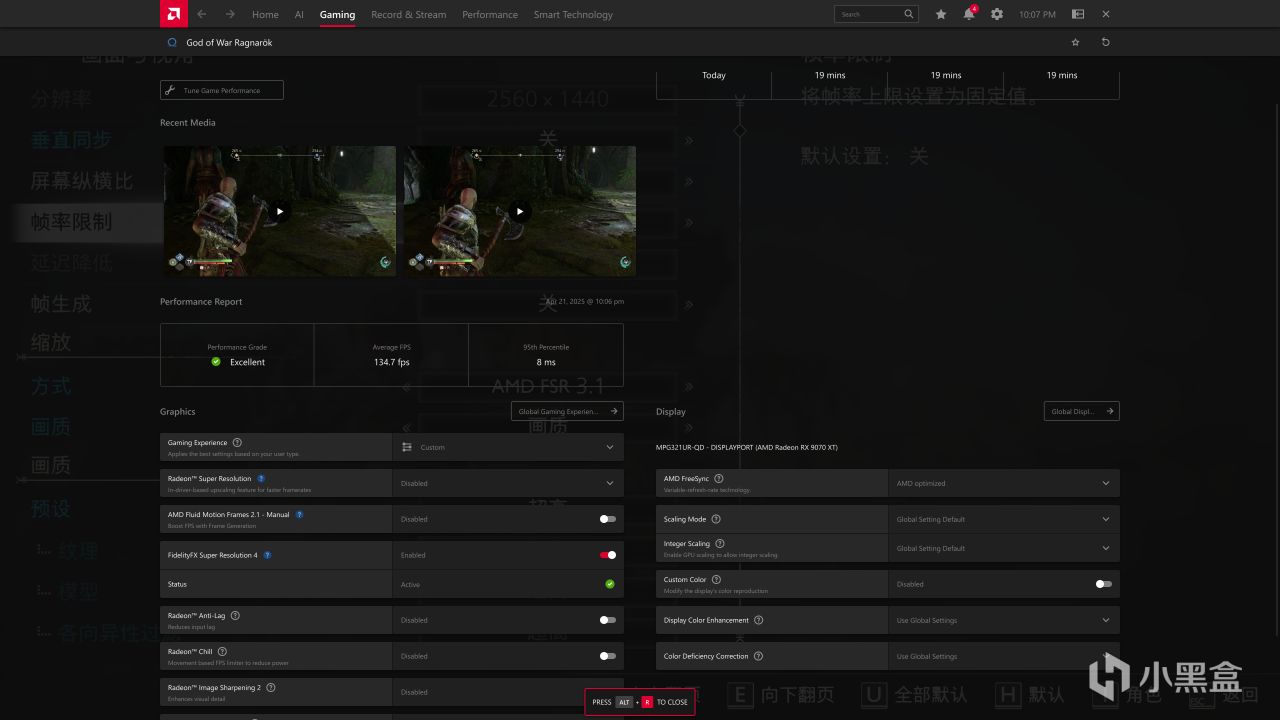Favorite the God of War Ragnarök profile

[x=1076, y=42]
